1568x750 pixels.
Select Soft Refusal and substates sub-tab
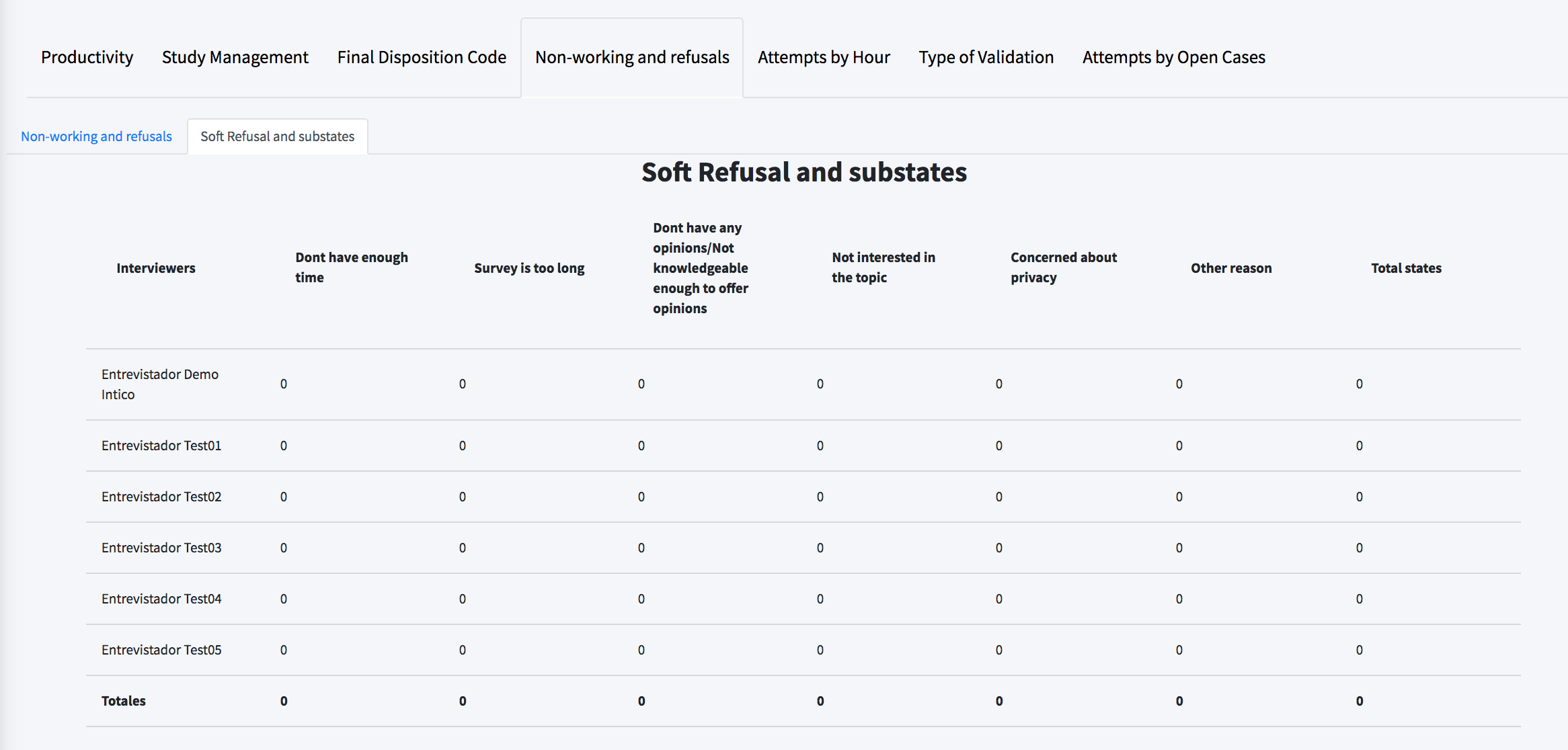click(x=277, y=136)
